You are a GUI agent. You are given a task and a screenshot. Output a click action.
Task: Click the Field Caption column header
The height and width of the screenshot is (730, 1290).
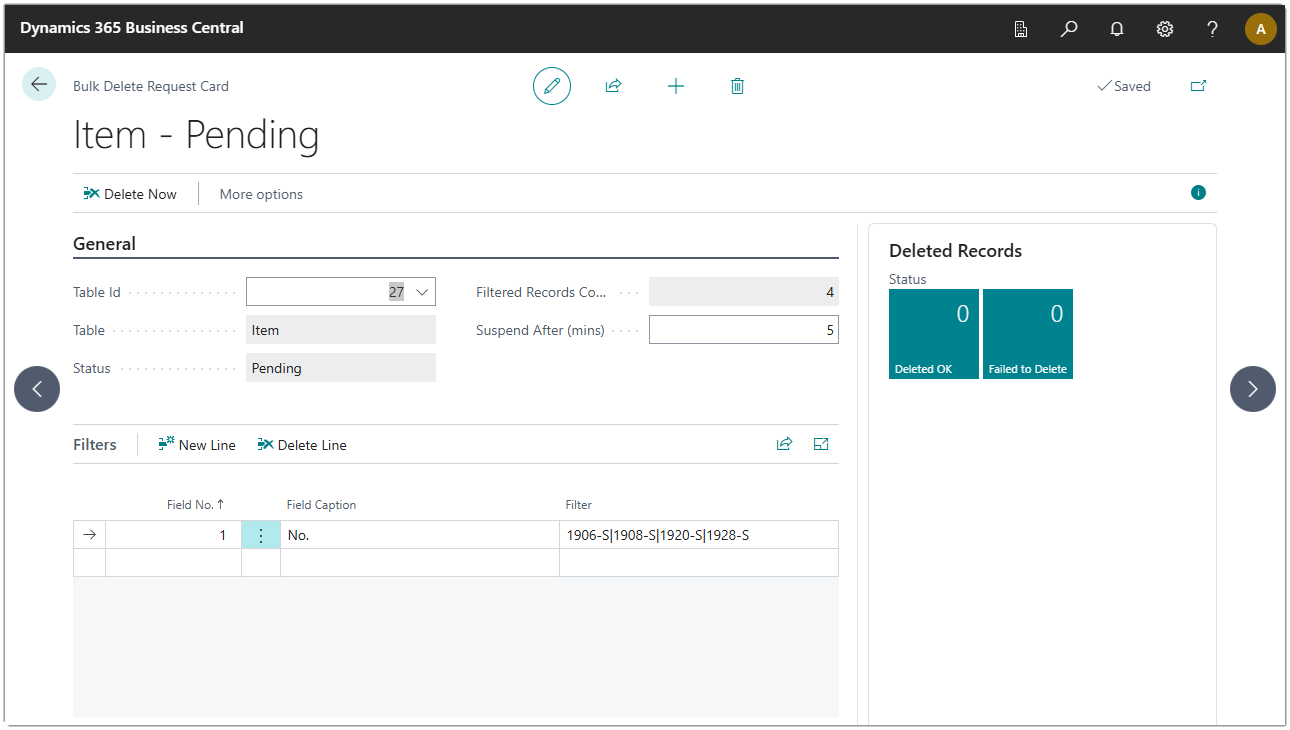(x=321, y=505)
